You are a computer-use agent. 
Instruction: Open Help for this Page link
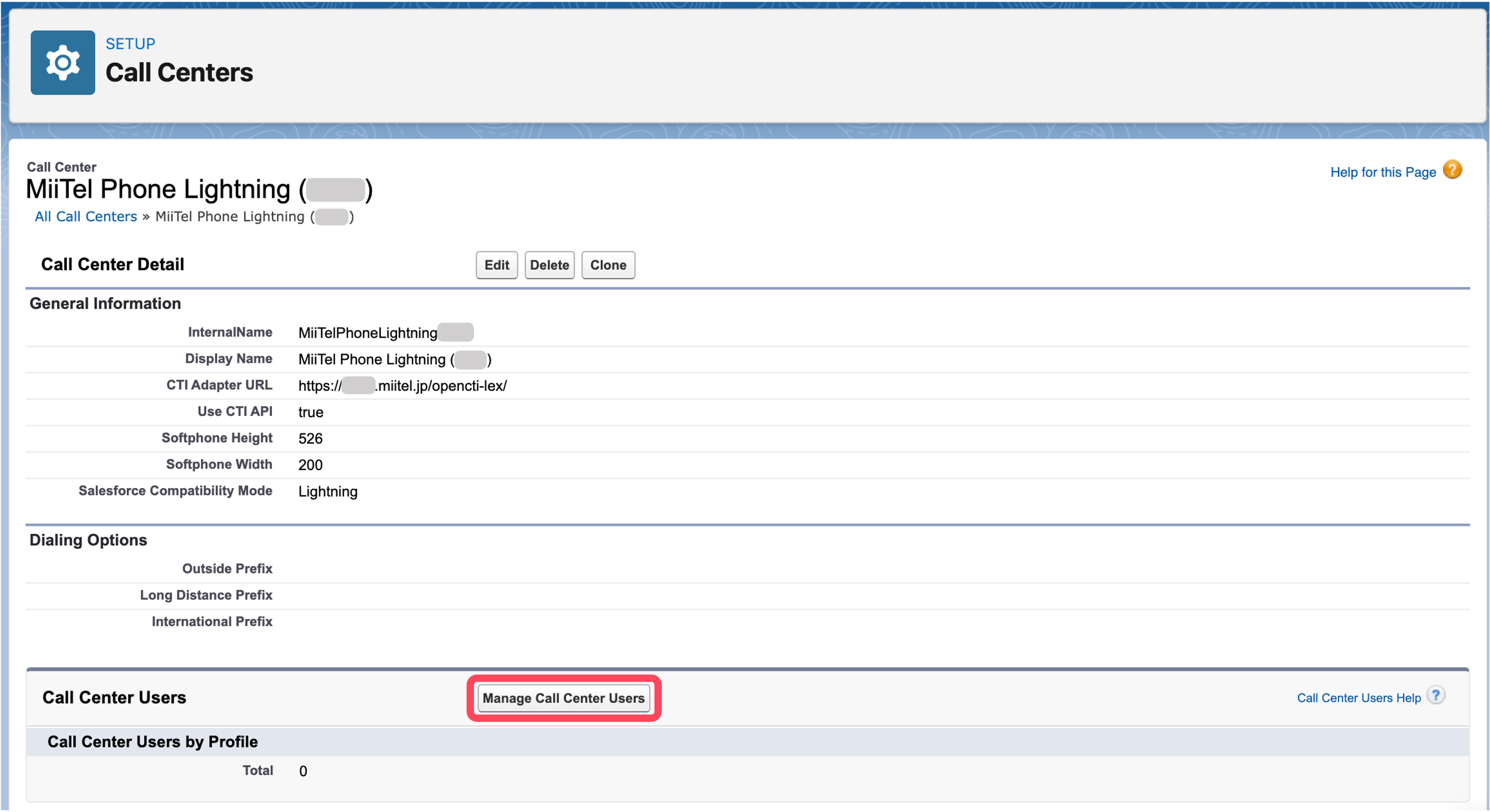click(1383, 172)
